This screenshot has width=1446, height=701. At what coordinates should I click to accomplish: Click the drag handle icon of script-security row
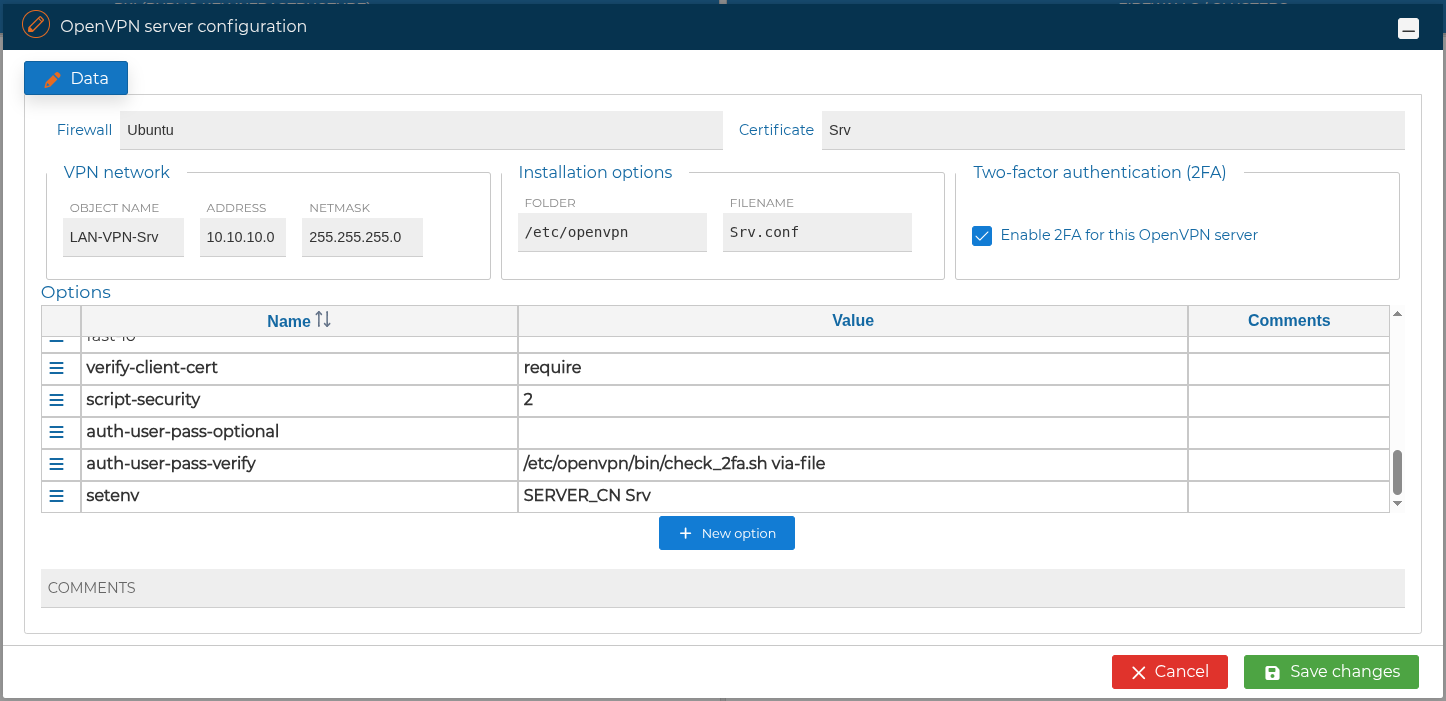(x=57, y=400)
